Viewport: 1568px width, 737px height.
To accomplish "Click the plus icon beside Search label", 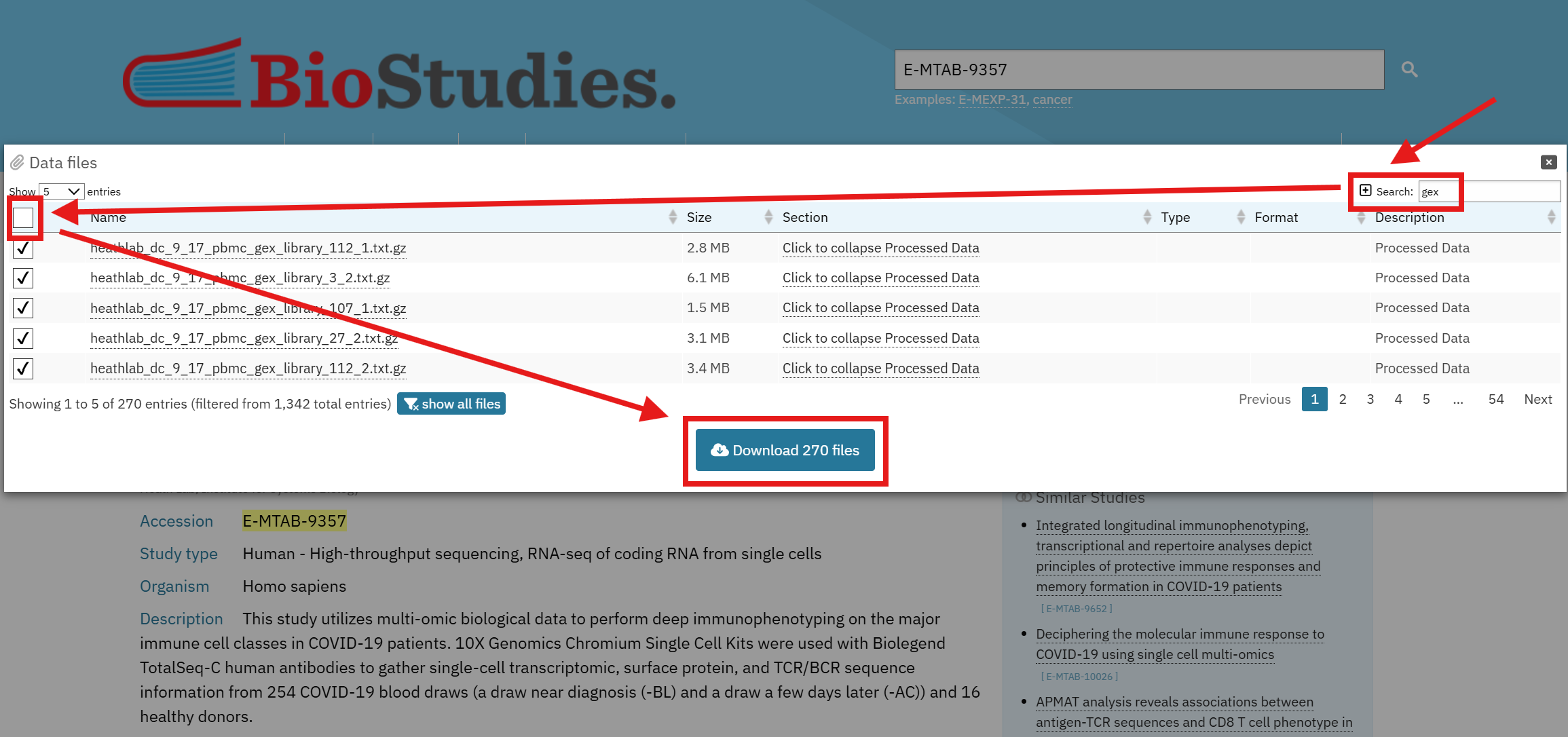I will pos(1365,191).
